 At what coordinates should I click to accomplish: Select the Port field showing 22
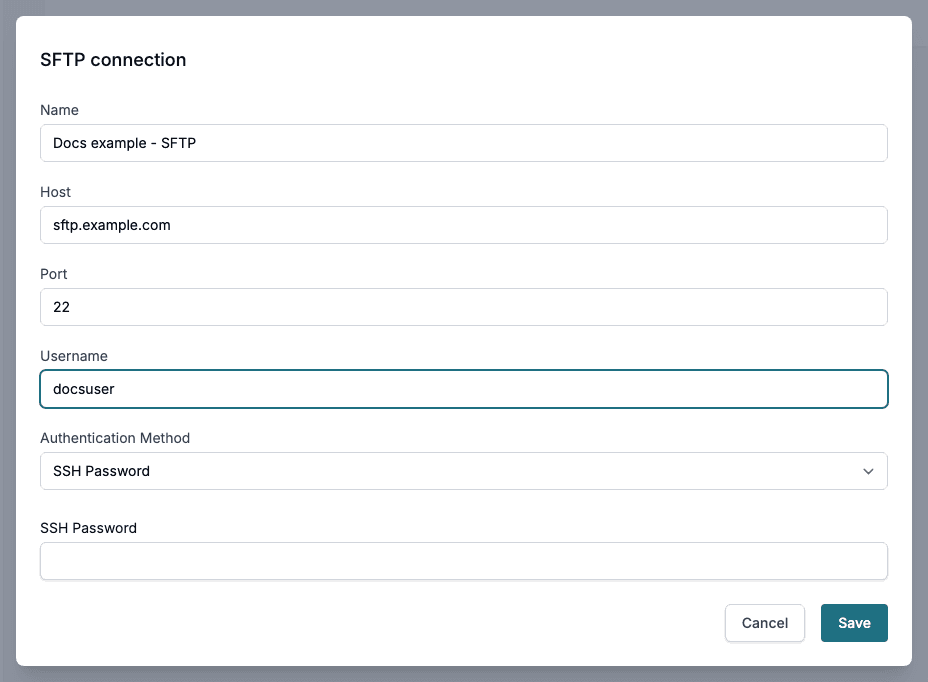pyautogui.click(x=463, y=307)
